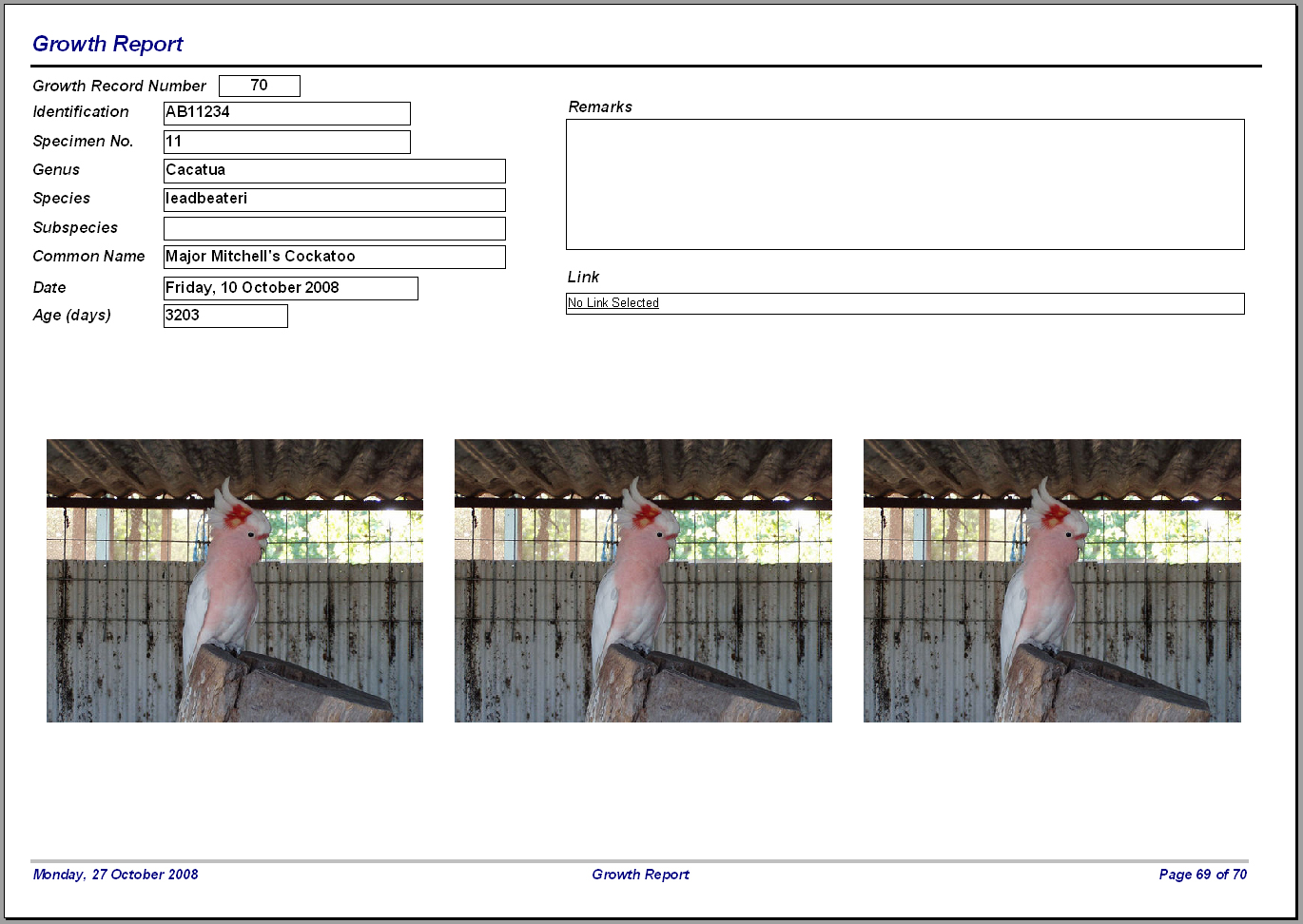
Task: Click the Remarks label
Action: coord(600,106)
